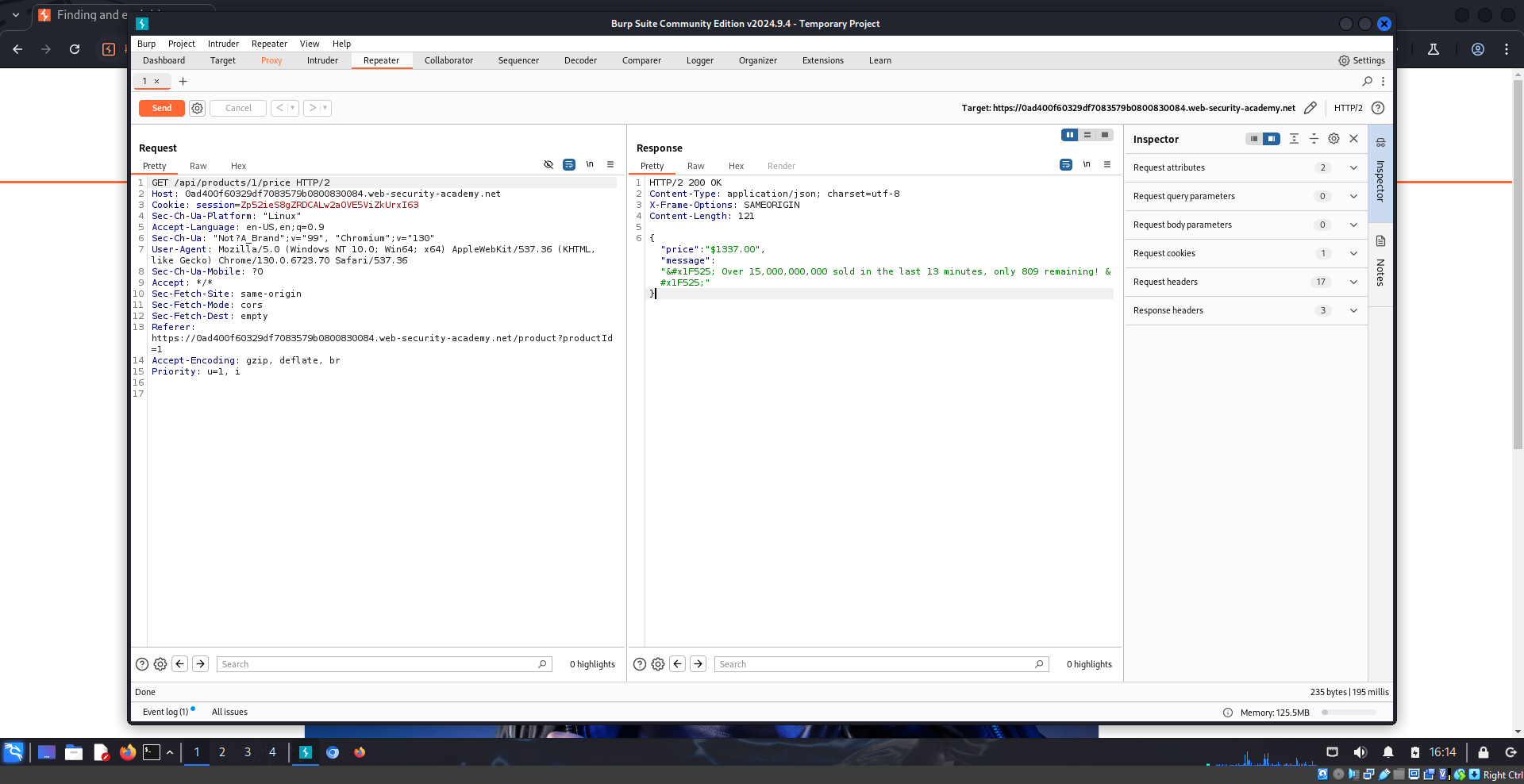Image resolution: width=1524 pixels, height=784 pixels.
Task: Click the orange Send button
Action: coord(162,108)
